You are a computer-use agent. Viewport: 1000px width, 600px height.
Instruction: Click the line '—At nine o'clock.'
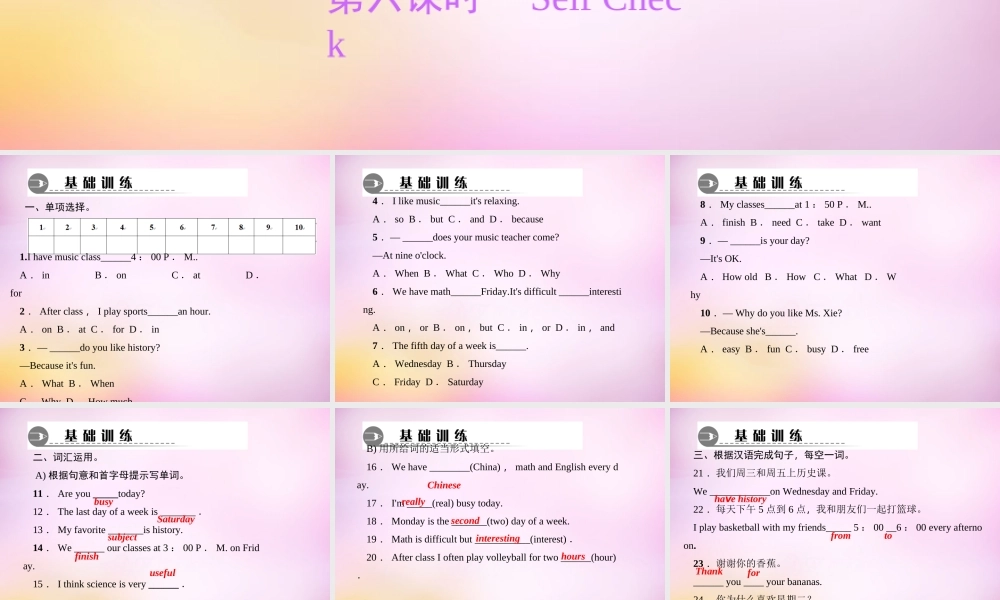point(409,256)
